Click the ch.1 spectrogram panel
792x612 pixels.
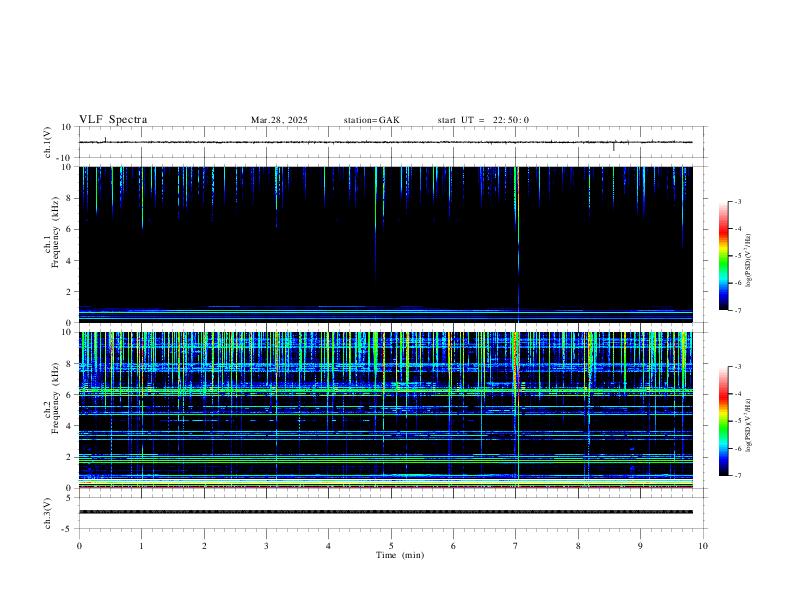tap(386, 244)
